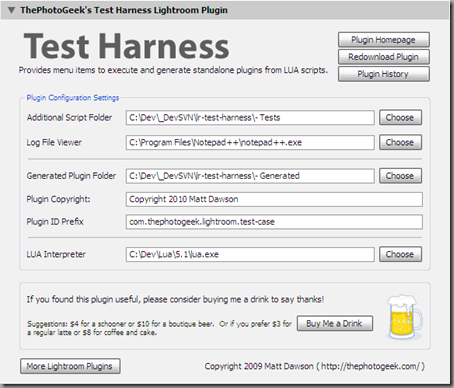Choose the Generated Plugin Folder
Image resolution: width=454 pixels, height=388 pixels.
point(400,176)
